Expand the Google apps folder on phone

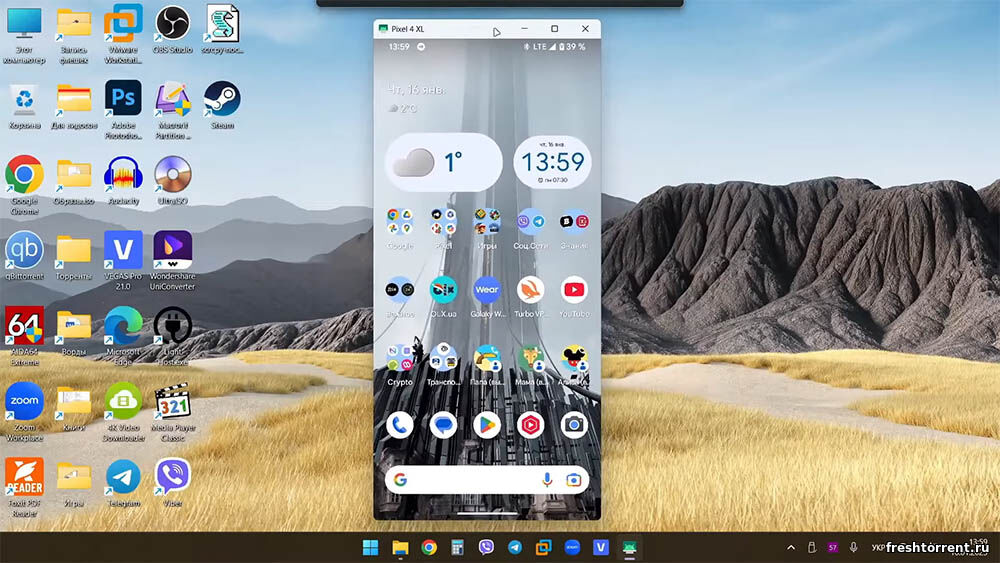coord(400,221)
